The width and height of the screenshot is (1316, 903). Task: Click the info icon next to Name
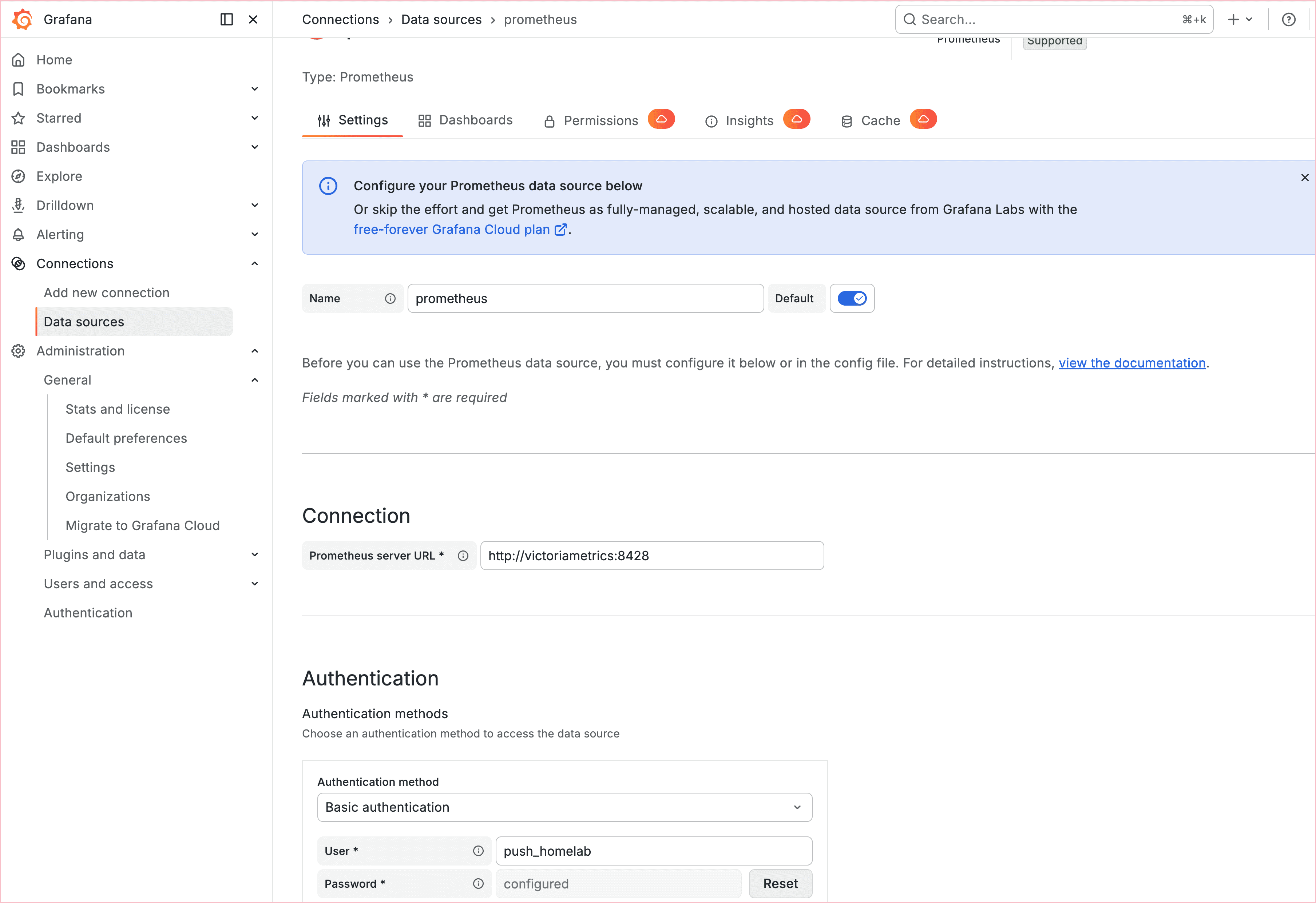point(390,298)
